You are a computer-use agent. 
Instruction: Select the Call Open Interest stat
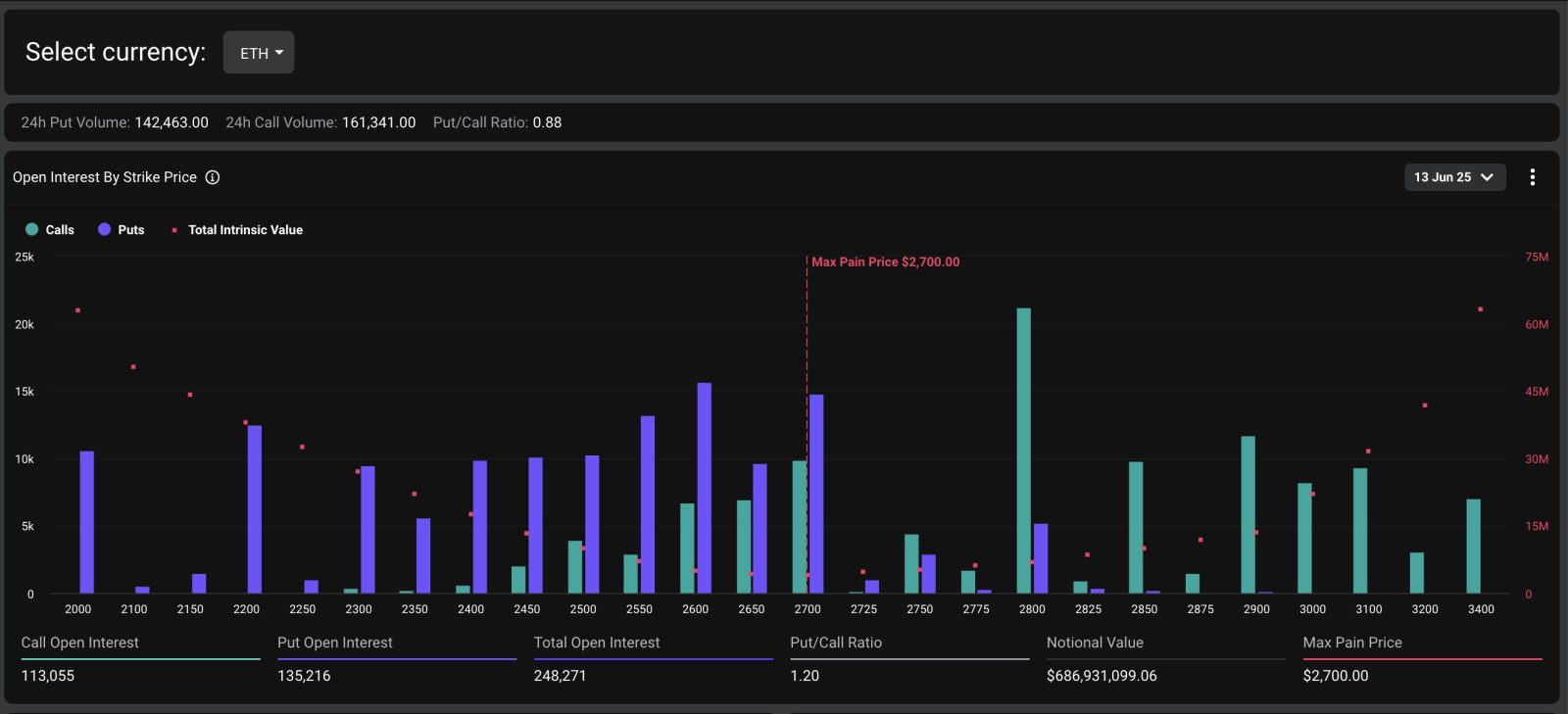click(80, 643)
